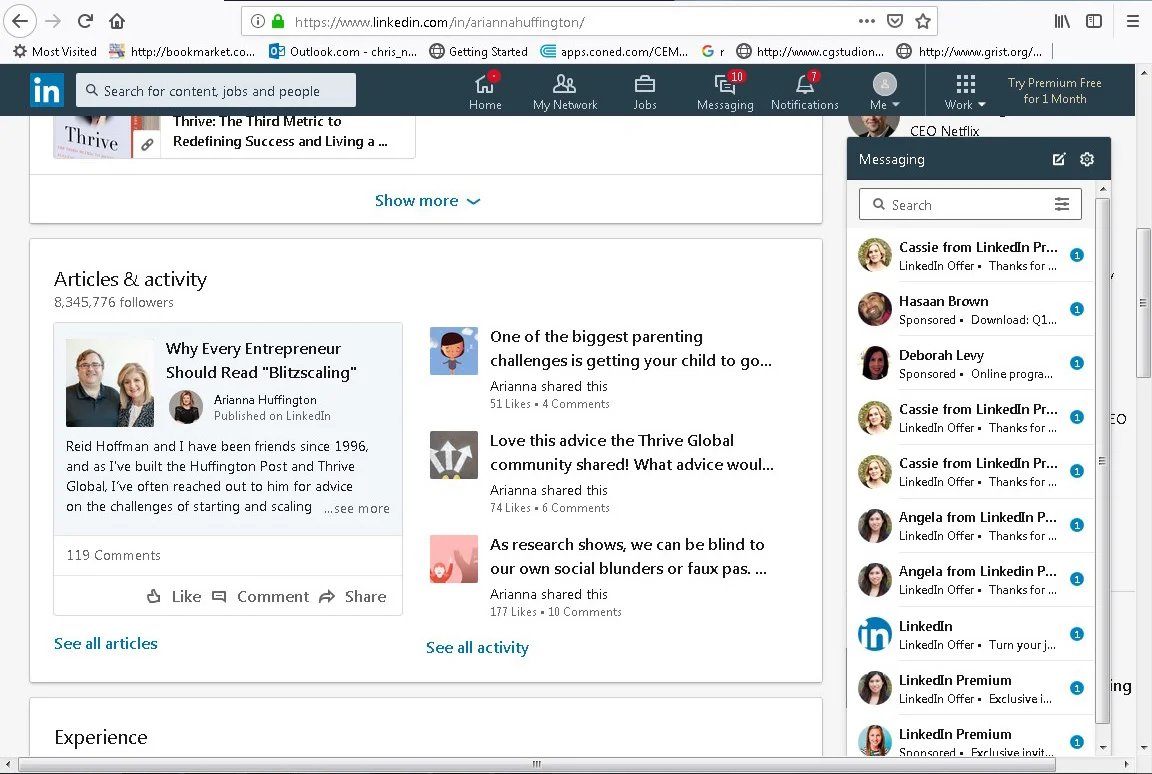Click the LinkedIn logo icon

point(46,90)
